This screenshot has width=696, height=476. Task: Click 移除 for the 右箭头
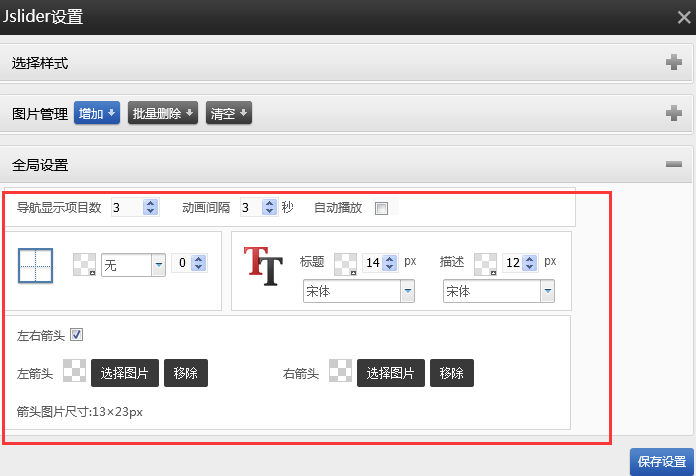coord(452,373)
